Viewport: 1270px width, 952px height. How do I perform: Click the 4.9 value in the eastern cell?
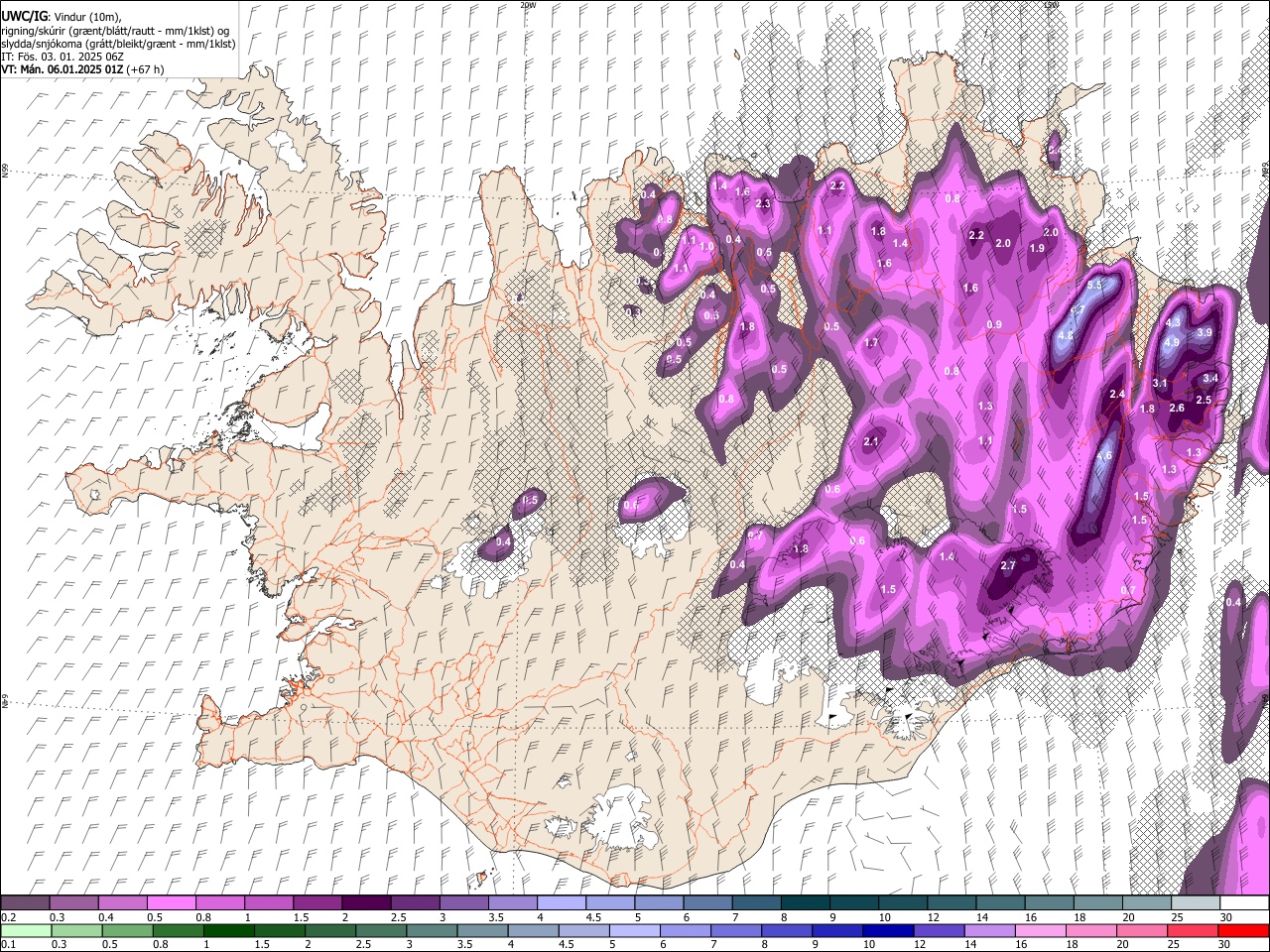[x=1172, y=342]
